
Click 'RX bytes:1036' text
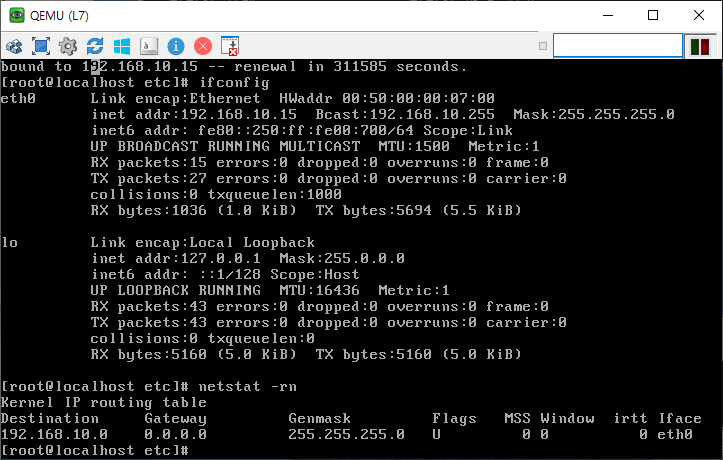click(148, 211)
